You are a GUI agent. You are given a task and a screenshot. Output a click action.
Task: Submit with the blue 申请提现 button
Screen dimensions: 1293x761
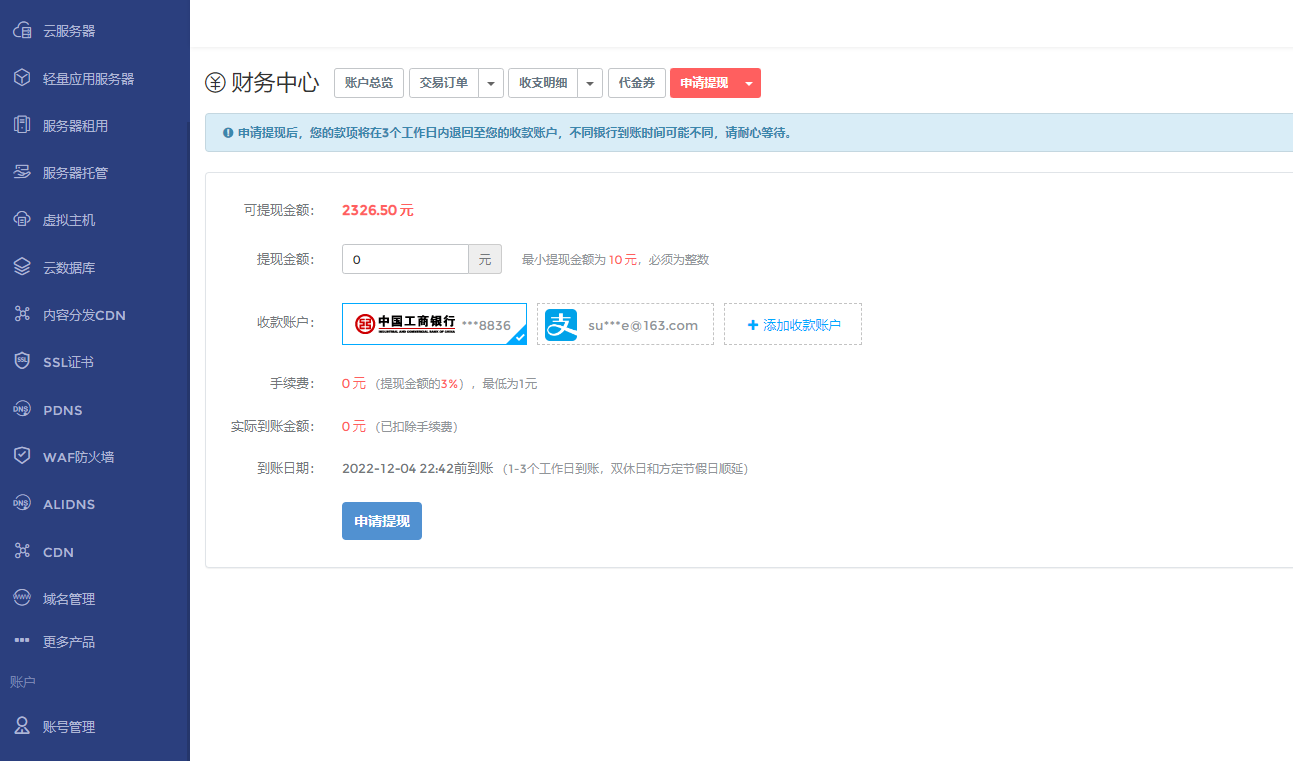[382, 521]
